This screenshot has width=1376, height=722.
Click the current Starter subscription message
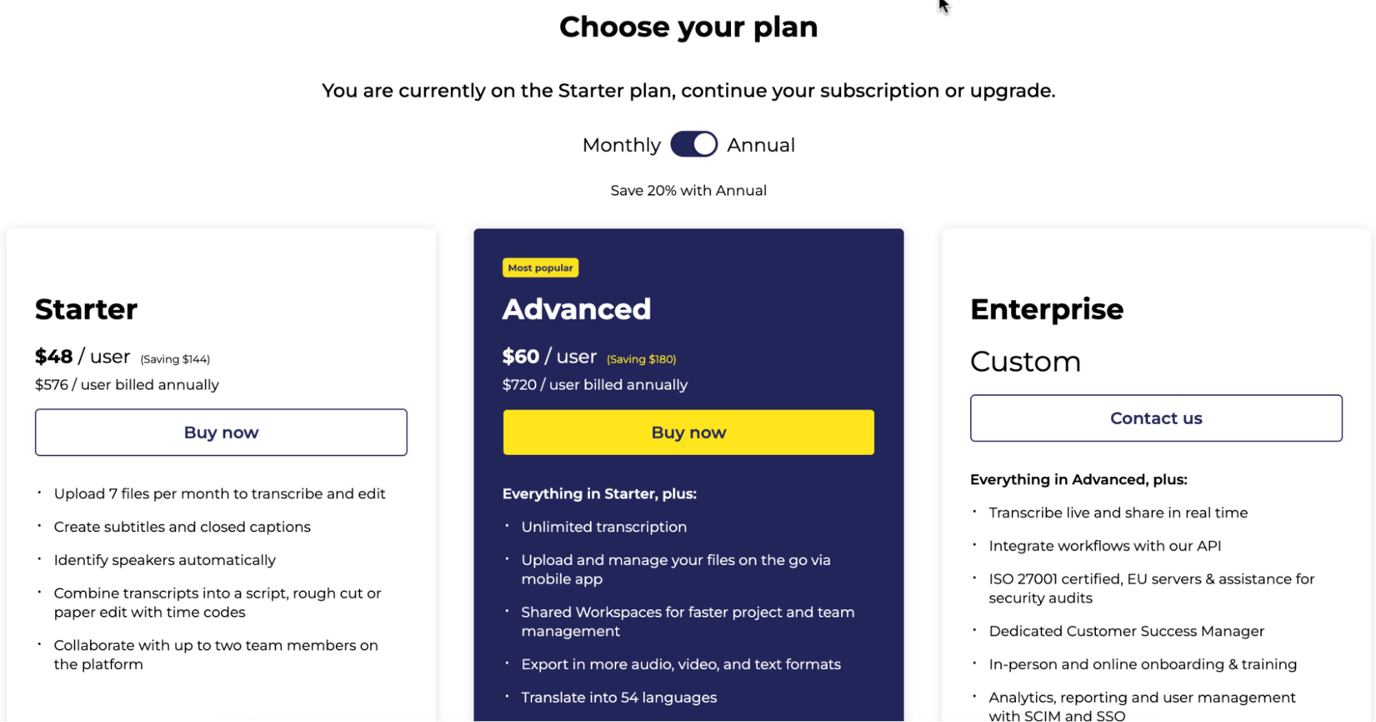tap(688, 90)
